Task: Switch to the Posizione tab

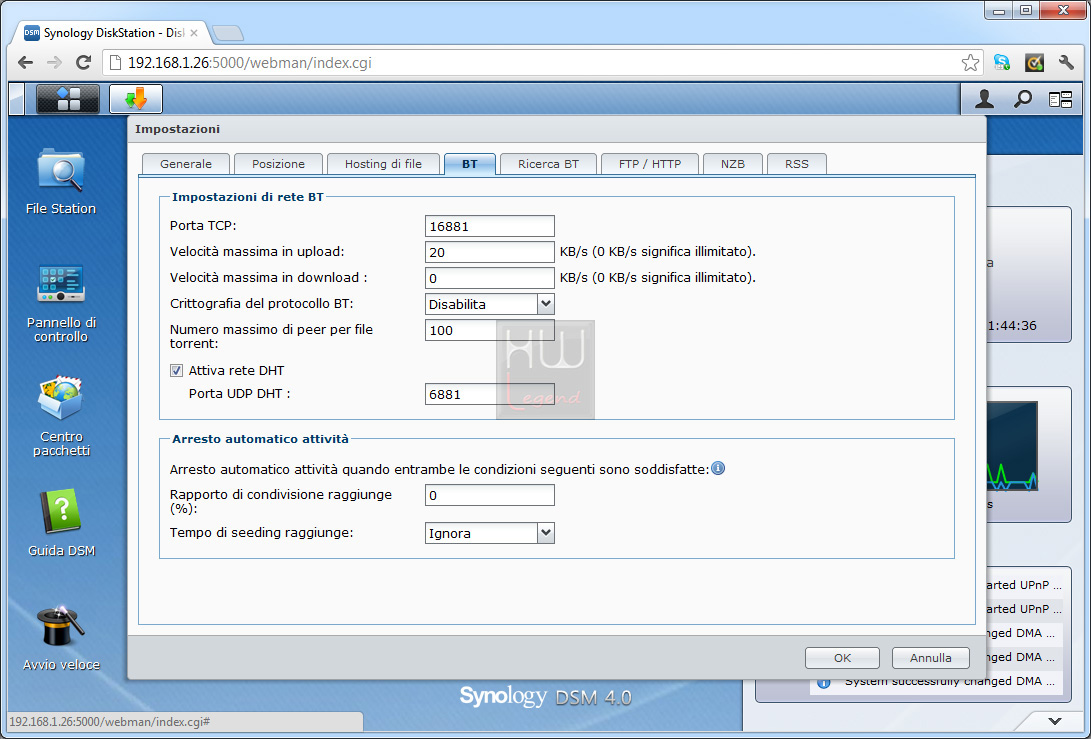Action: pos(278,164)
